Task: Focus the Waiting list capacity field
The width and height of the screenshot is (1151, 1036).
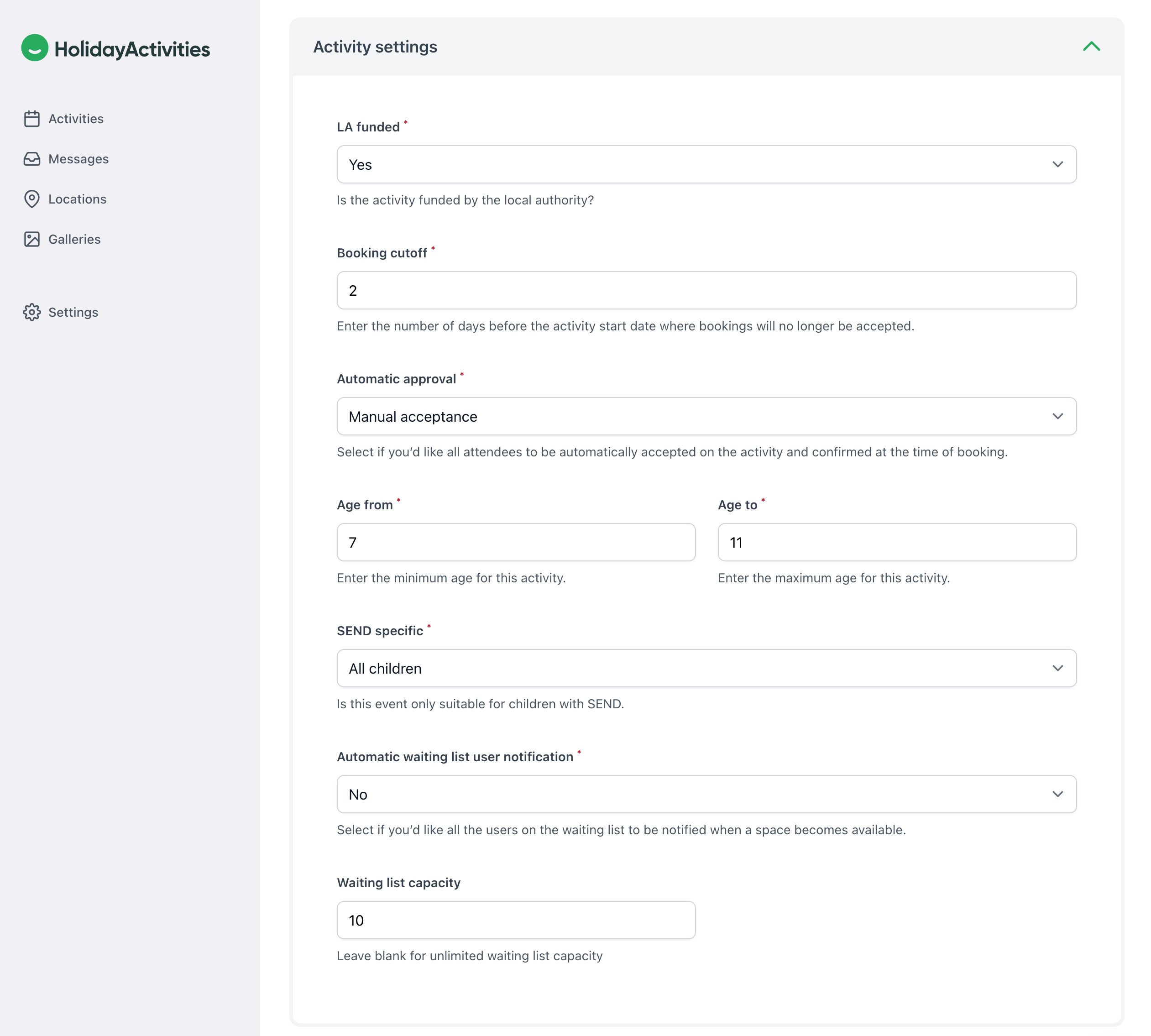Action: (515, 920)
